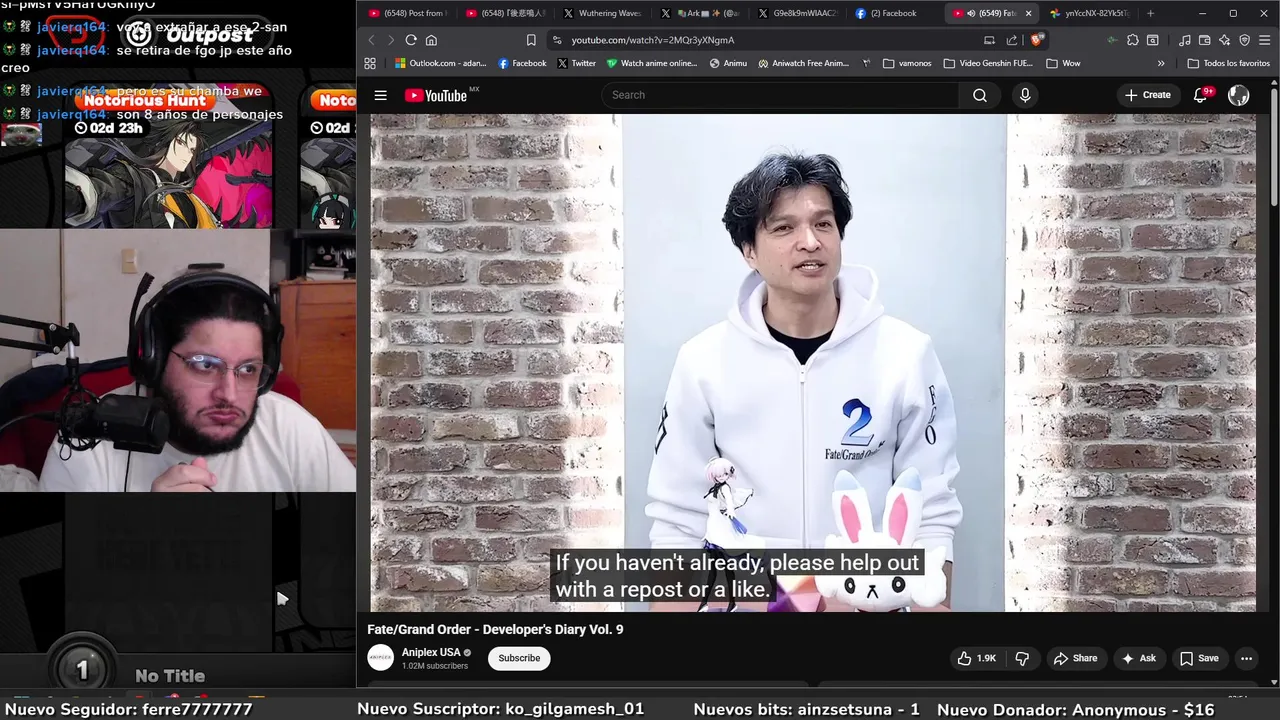Open the 'Todos los favoritos' folder

coord(1229,63)
